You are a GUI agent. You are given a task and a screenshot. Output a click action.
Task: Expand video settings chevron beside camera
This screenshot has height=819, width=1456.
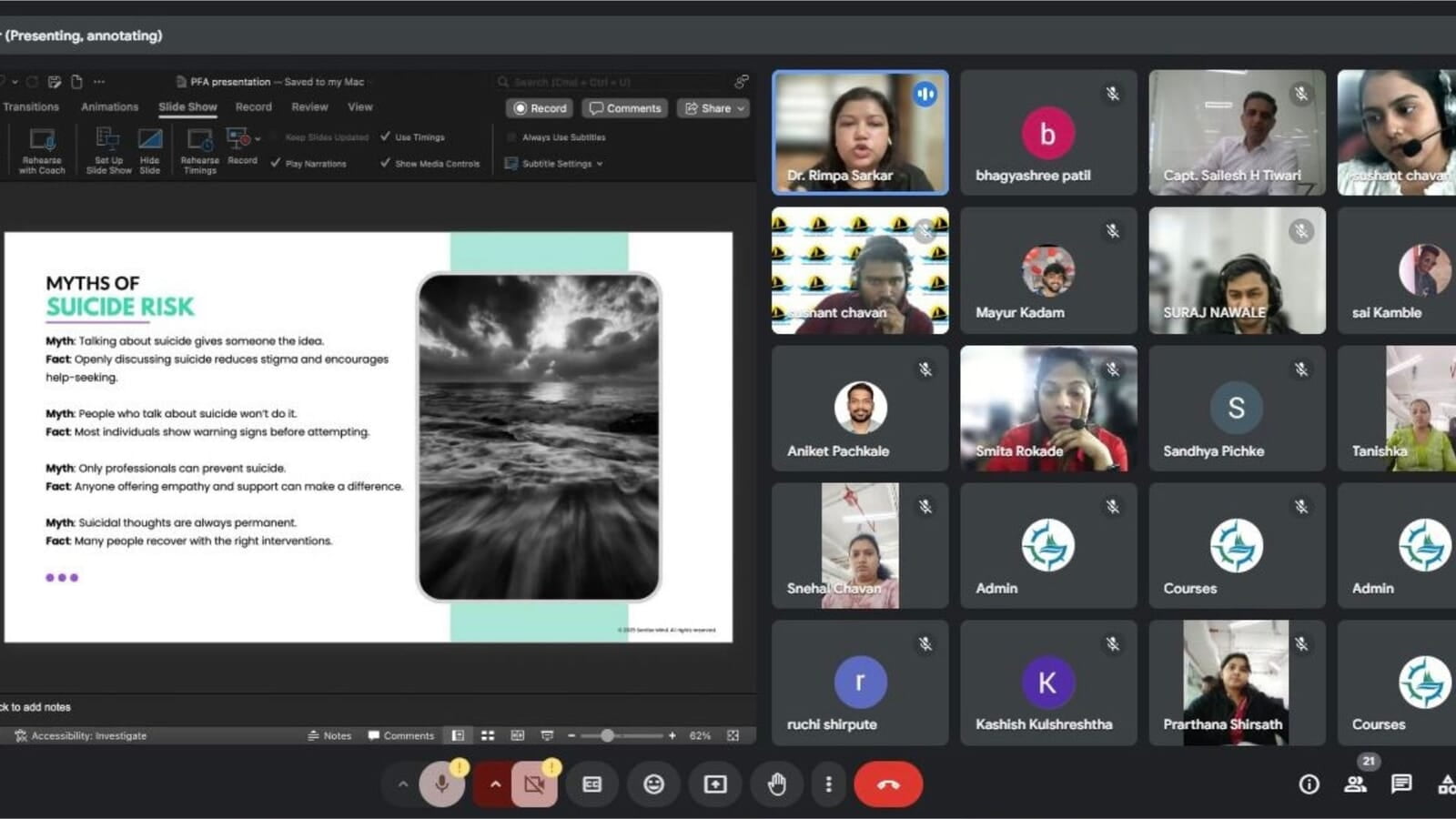point(495,784)
